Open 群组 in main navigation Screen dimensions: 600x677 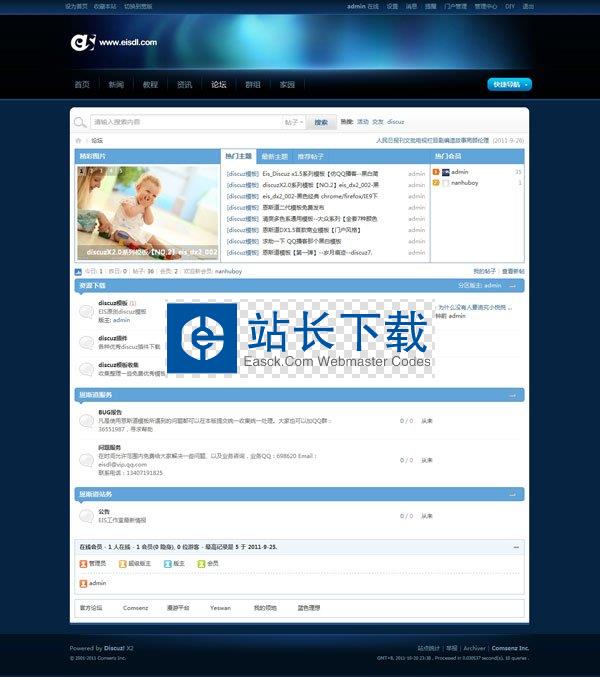(253, 85)
